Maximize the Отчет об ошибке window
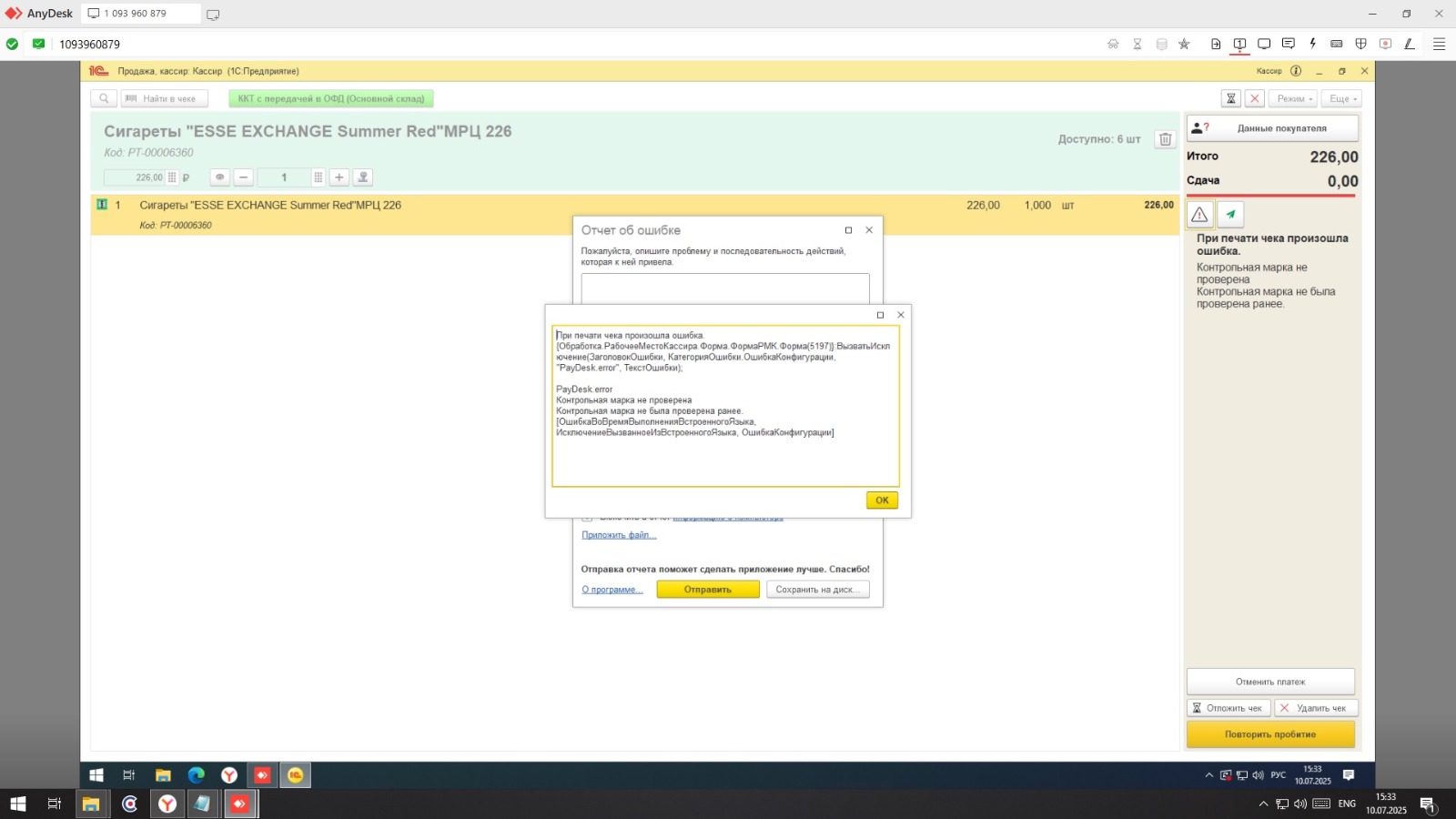The image size is (1456, 819). tap(848, 230)
